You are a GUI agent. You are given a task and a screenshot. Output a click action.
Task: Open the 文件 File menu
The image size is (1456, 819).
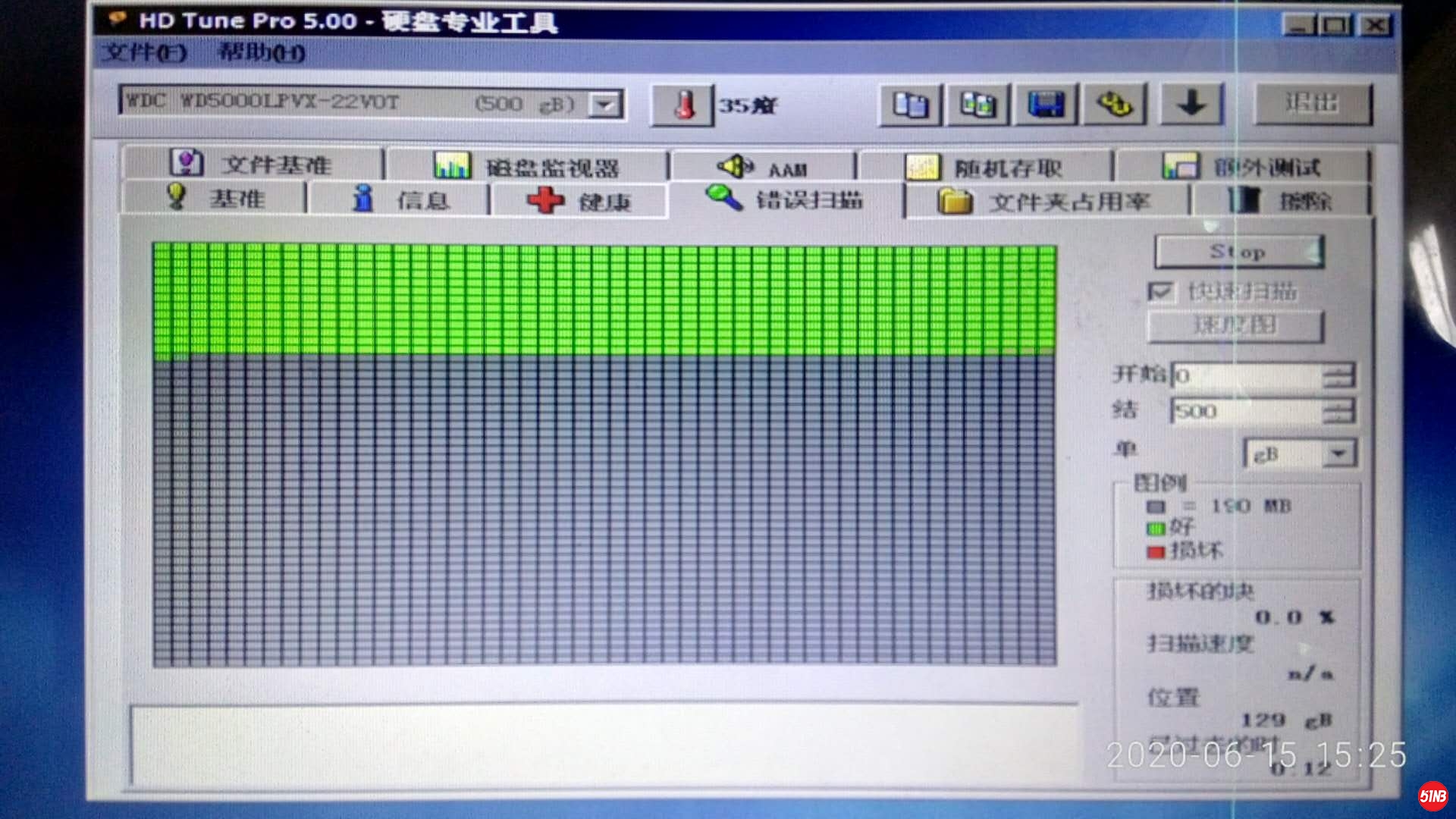click(145, 53)
